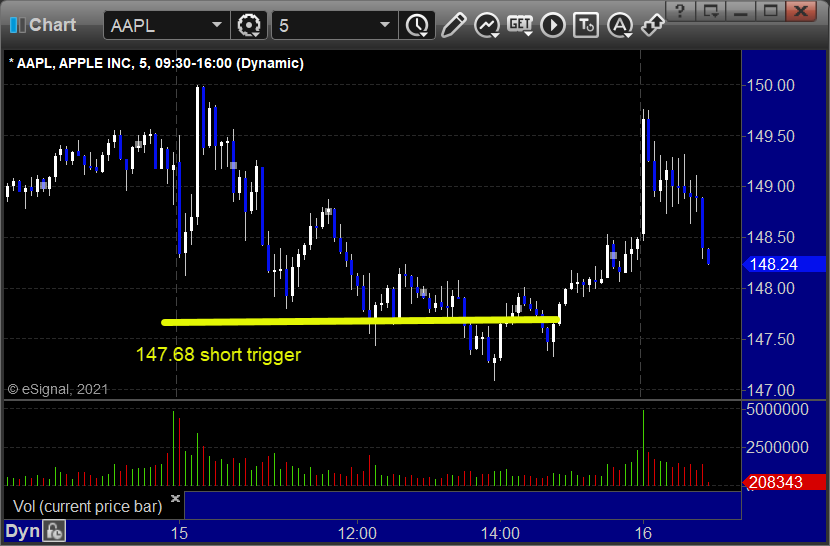
Task: Click the 148.24 current price marker
Action: (784, 264)
